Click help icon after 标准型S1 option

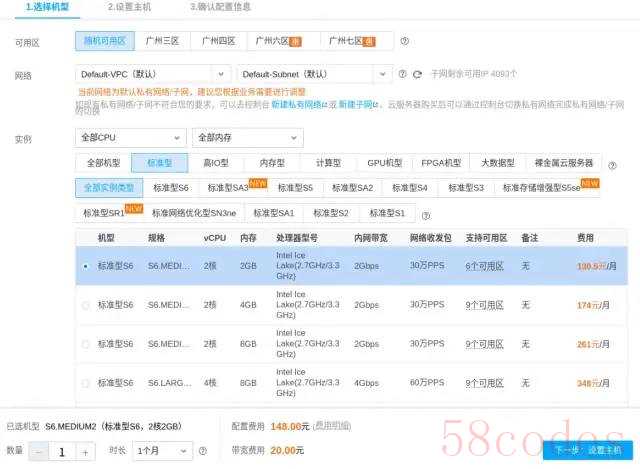pyautogui.click(x=426, y=216)
